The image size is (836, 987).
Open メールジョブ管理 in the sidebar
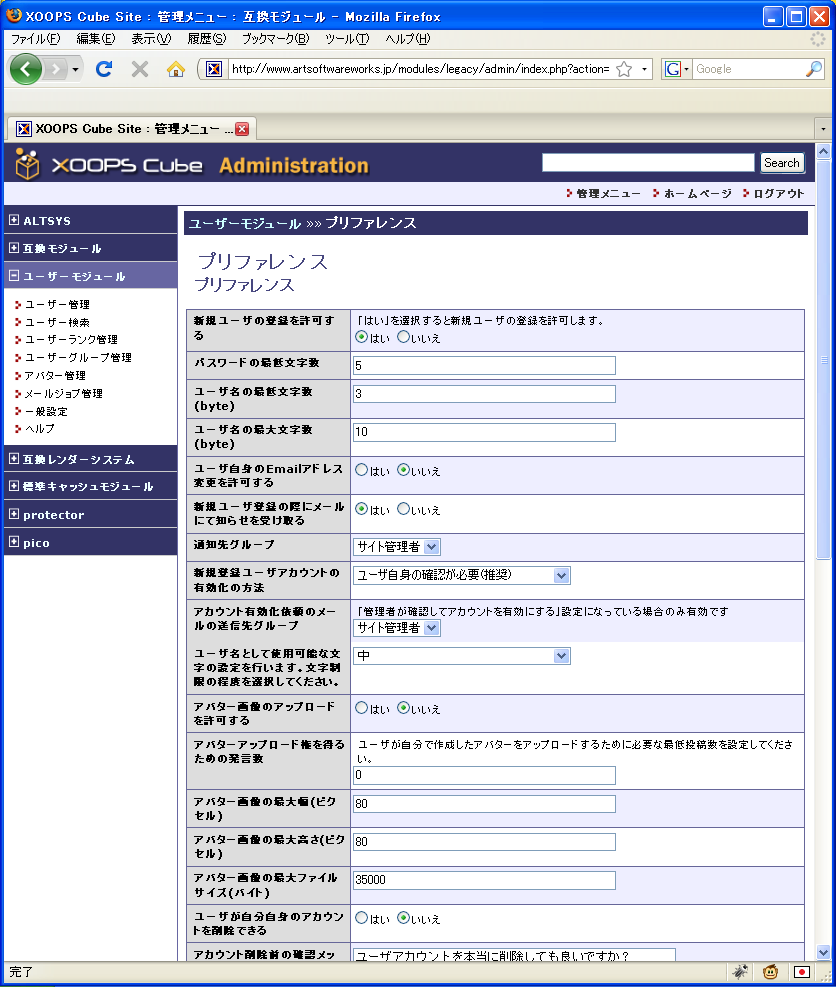[x=64, y=393]
